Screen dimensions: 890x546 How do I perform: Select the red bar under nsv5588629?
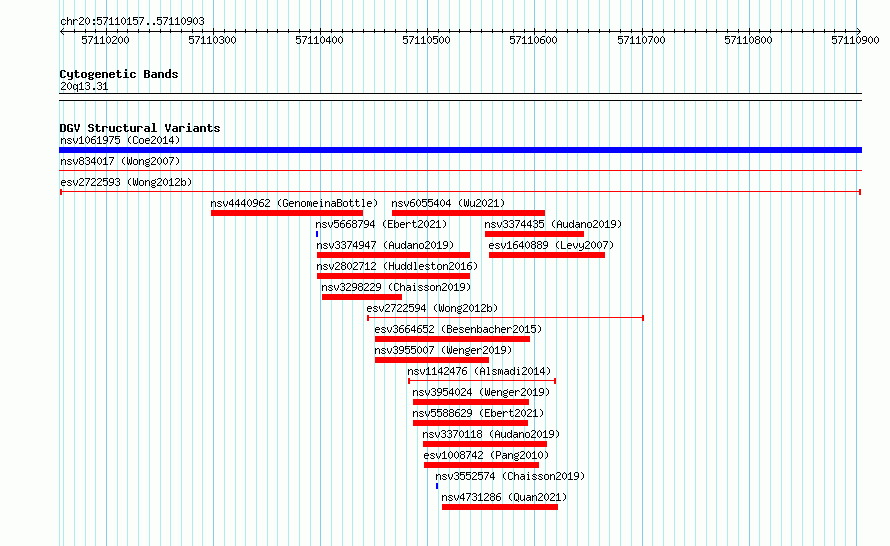tap(471, 423)
